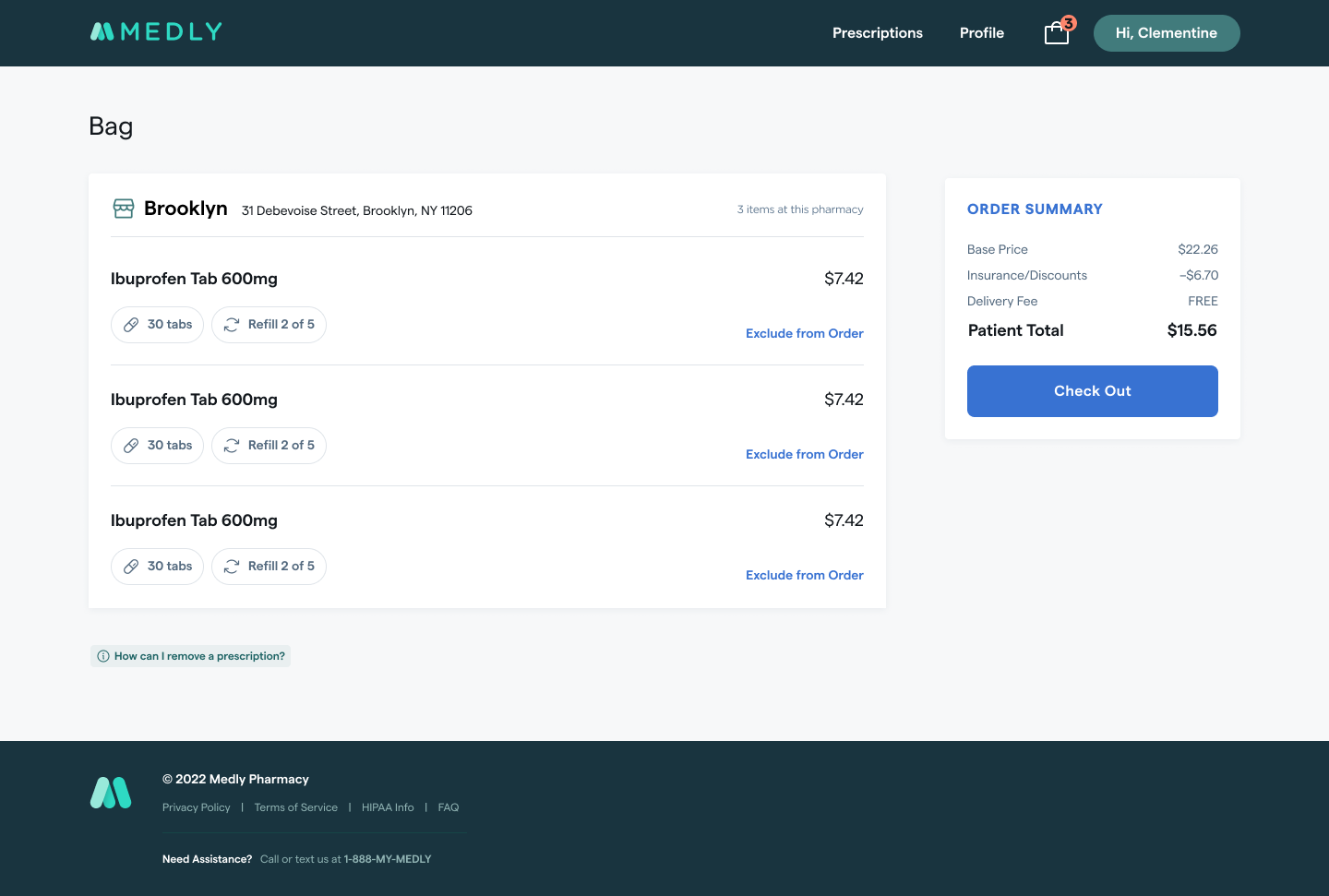Screen dimensions: 1329x896
Task: Click the Brooklyn pharmacy storefront icon
Action: click(124, 209)
